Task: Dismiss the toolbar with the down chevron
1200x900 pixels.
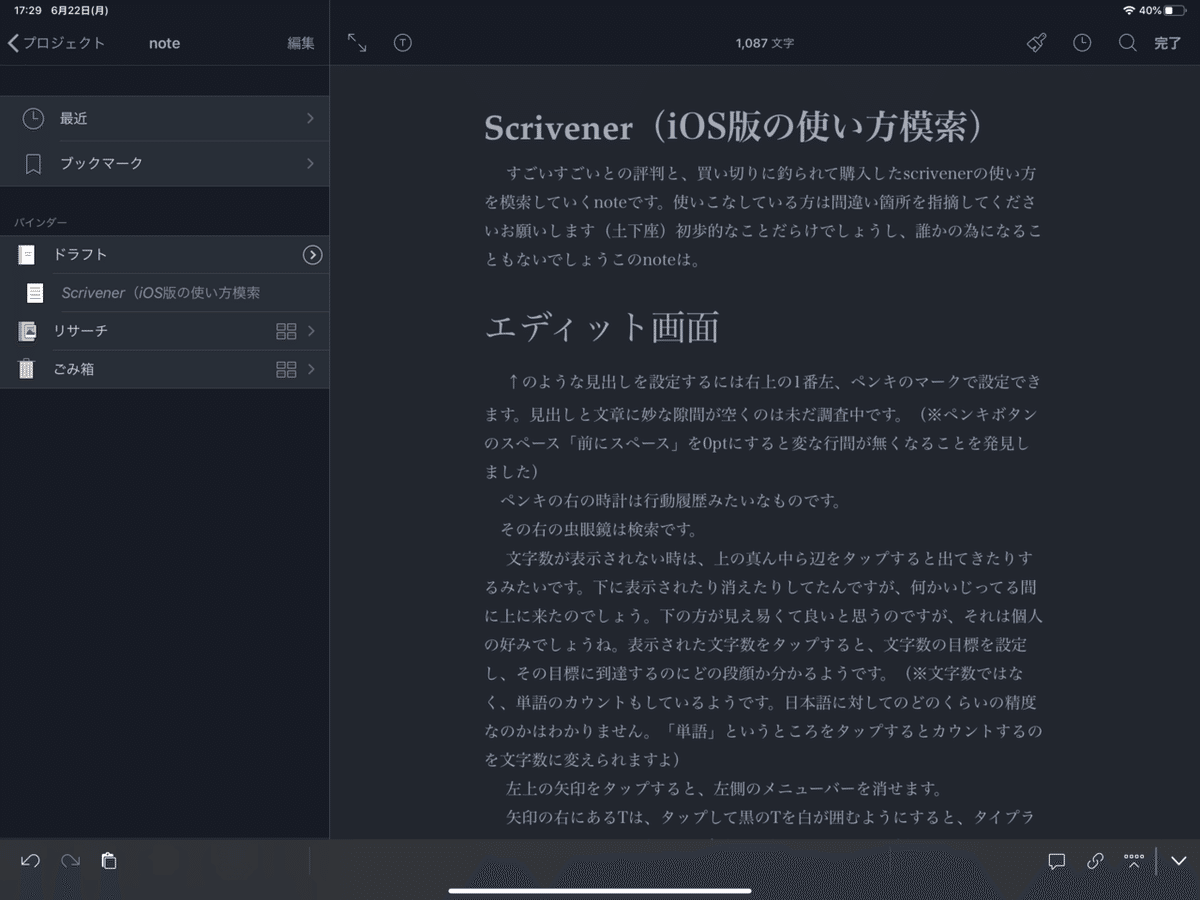Action: [1178, 860]
